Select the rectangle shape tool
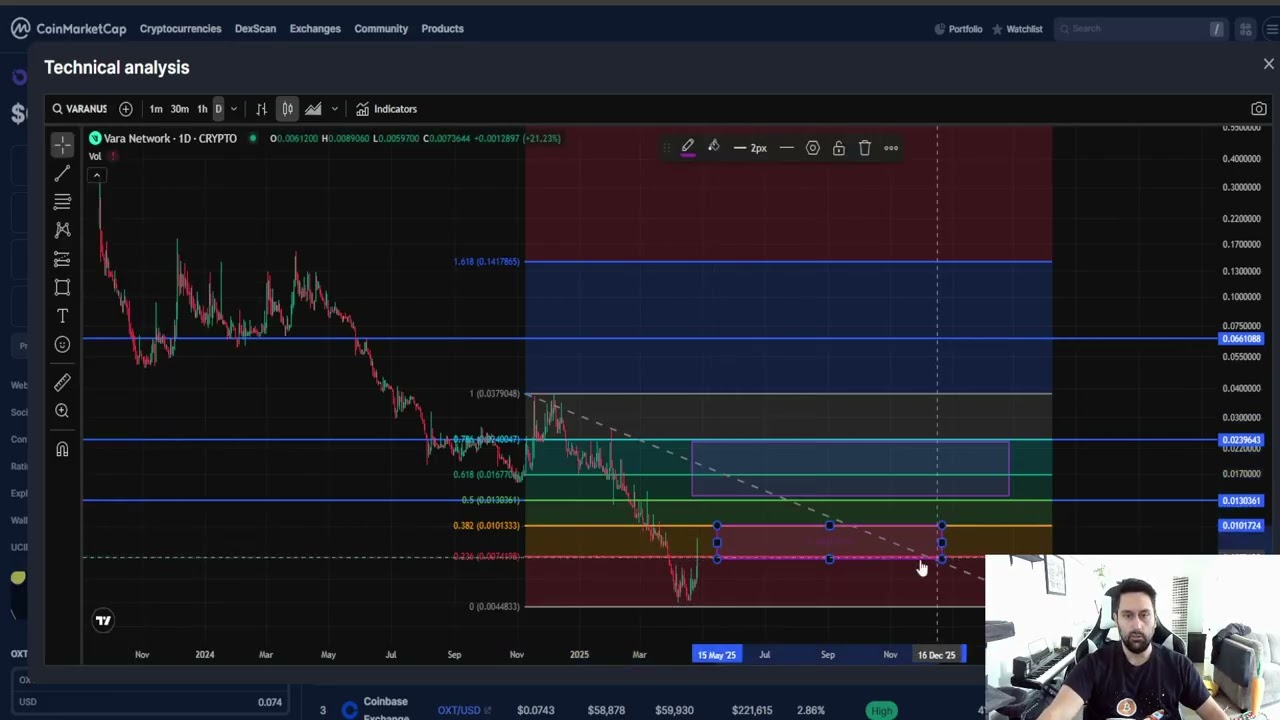The width and height of the screenshot is (1280, 720). (62, 288)
